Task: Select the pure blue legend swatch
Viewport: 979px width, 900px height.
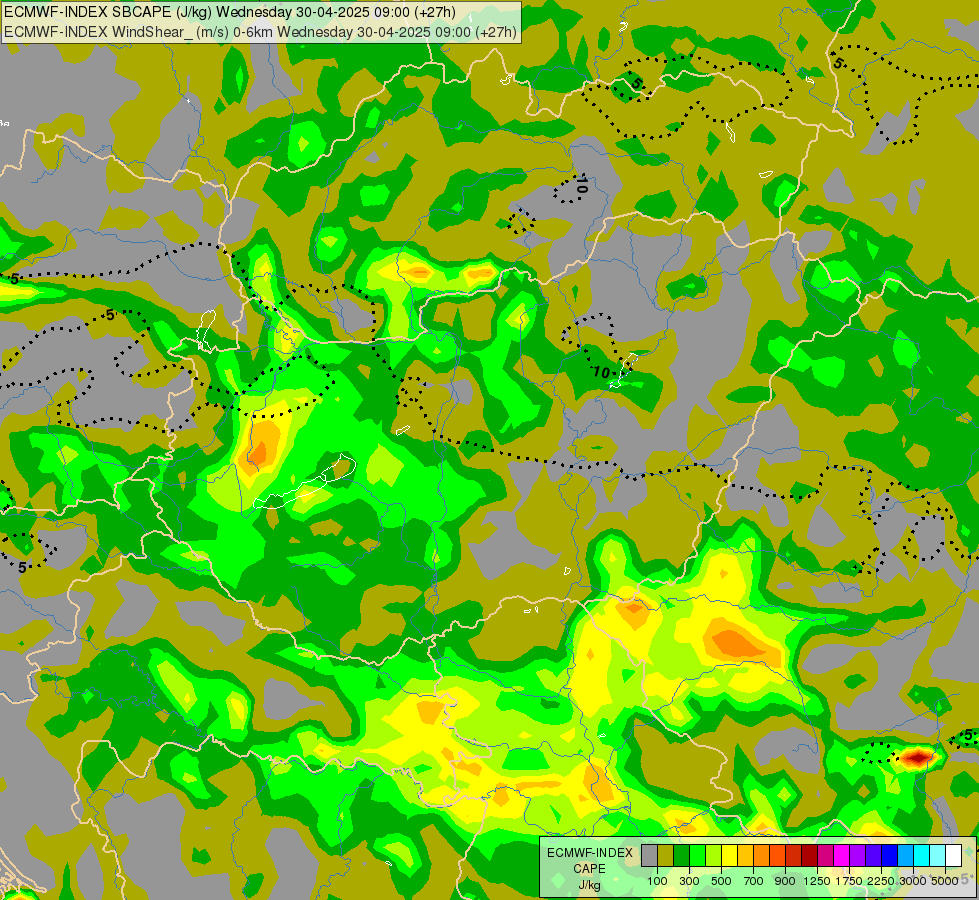Action: [x=890, y=855]
